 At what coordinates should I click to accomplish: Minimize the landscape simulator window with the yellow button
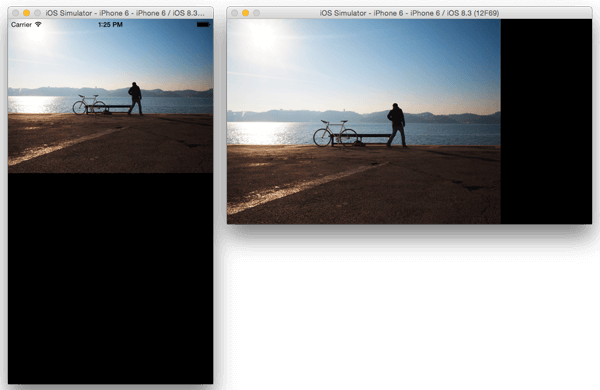(x=246, y=13)
